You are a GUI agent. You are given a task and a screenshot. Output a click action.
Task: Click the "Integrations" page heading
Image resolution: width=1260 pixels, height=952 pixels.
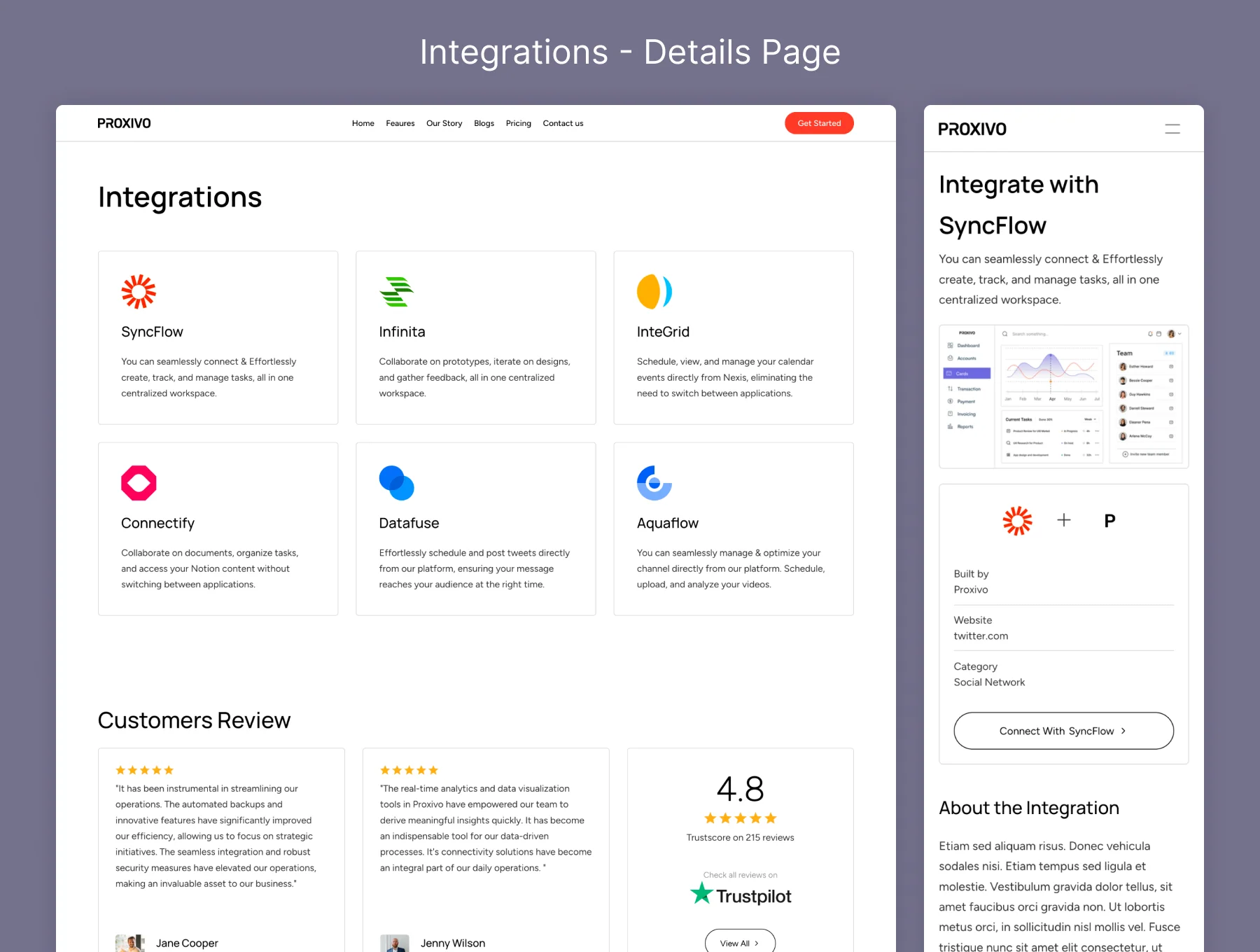(x=180, y=197)
